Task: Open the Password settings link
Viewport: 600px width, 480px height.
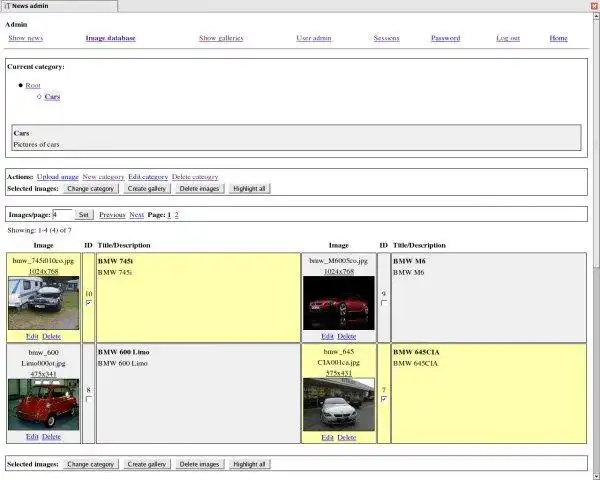Action: 445,38
